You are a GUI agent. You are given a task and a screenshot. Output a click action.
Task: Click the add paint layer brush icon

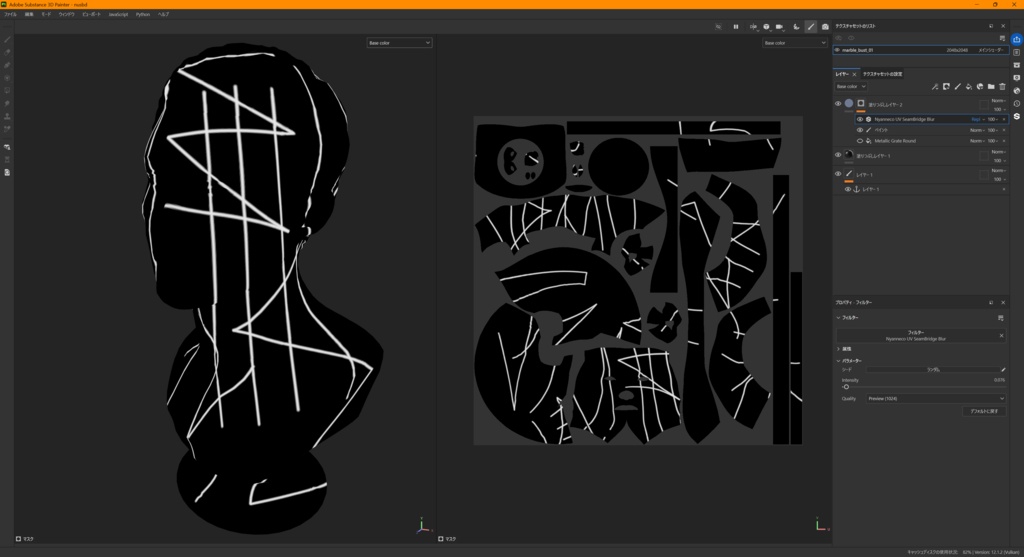(x=957, y=86)
